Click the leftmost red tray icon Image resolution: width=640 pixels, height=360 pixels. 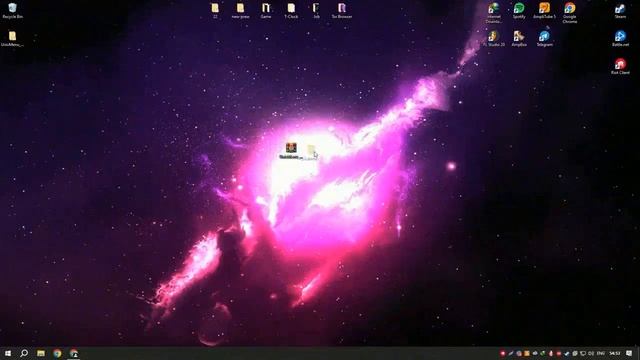tap(502, 353)
